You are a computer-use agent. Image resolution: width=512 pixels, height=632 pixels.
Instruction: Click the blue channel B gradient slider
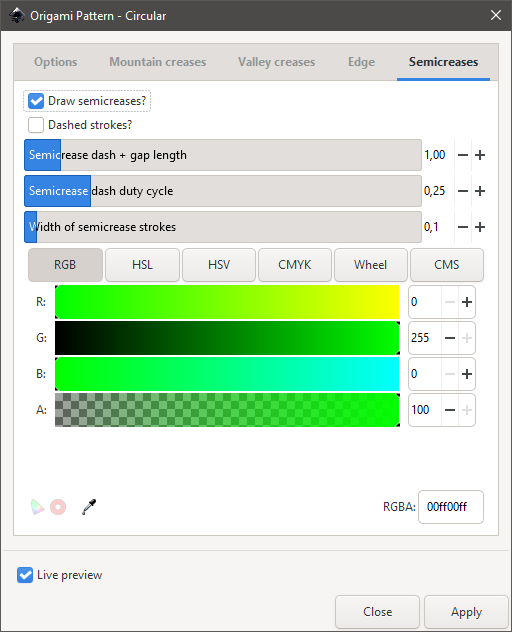point(227,374)
